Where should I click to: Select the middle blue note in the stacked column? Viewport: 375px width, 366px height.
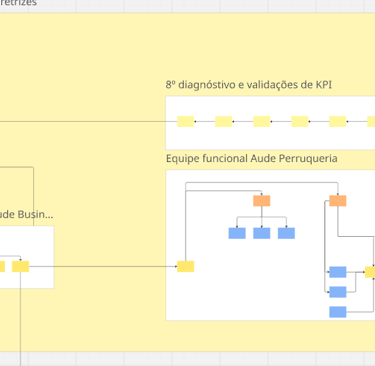point(338,292)
